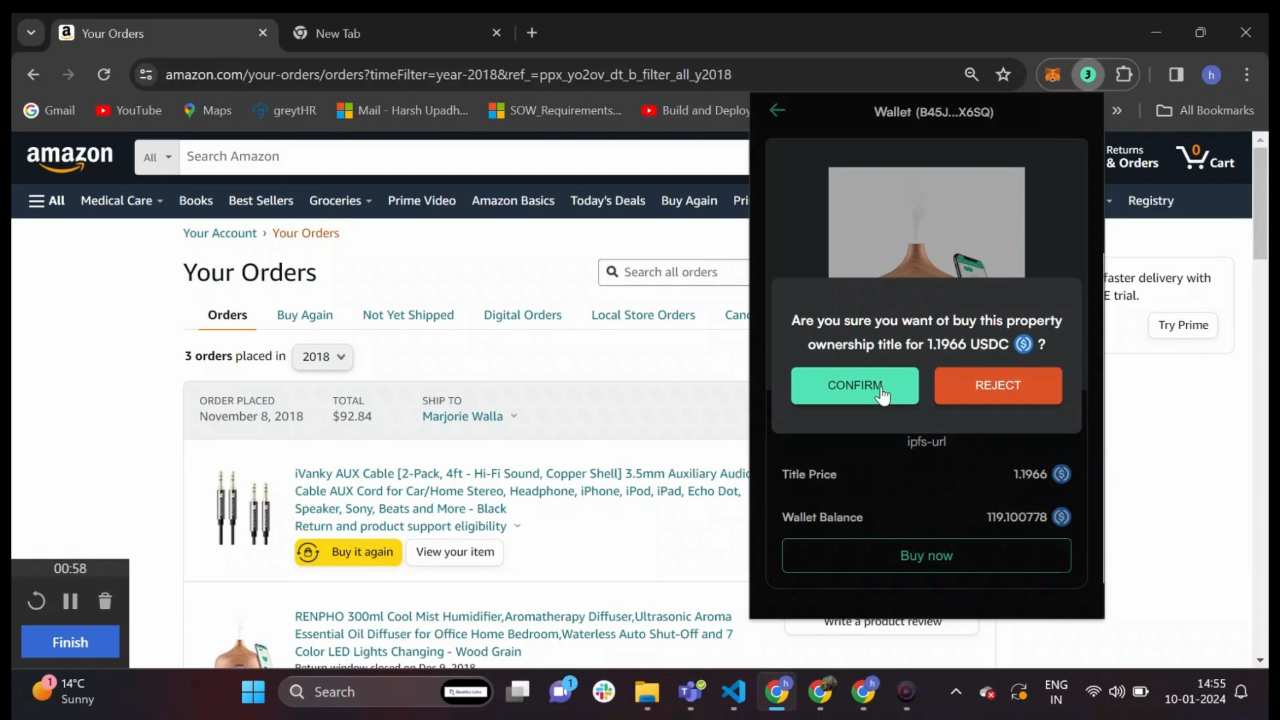Viewport: 1280px width, 720px height.
Task: Open the notification bell in taskbar
Action: pyautogui.click(x=1241, y=692)
